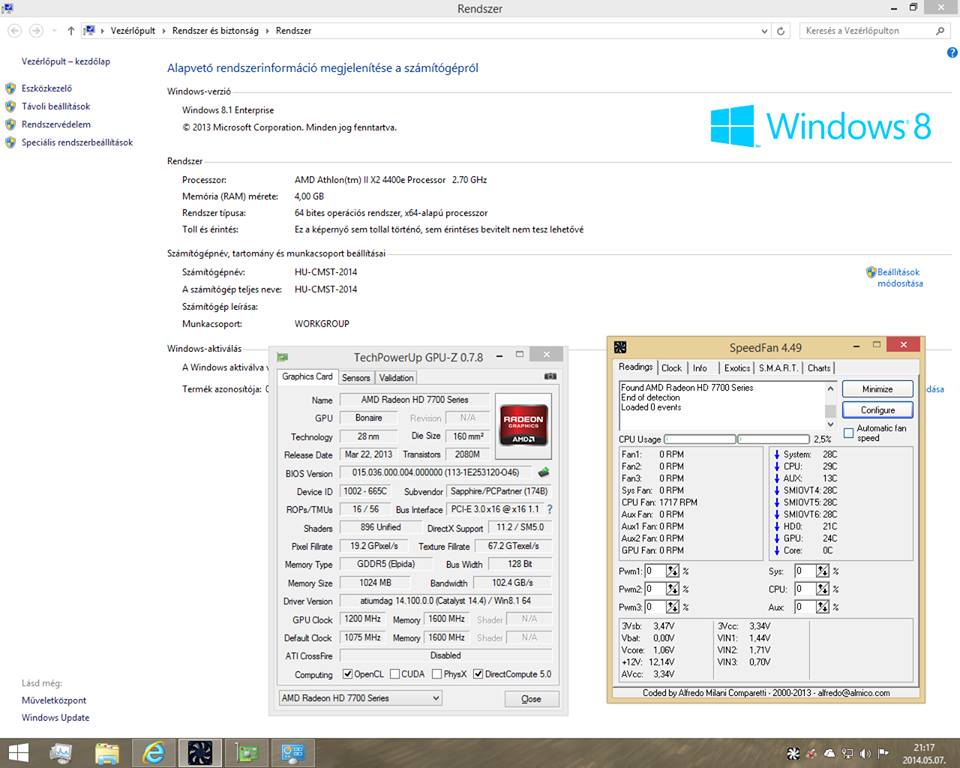The width and height of the screenshot is (960, 768).
Task: Open the SpeedFan Charts tab
Action: click(x=819, y=367)
